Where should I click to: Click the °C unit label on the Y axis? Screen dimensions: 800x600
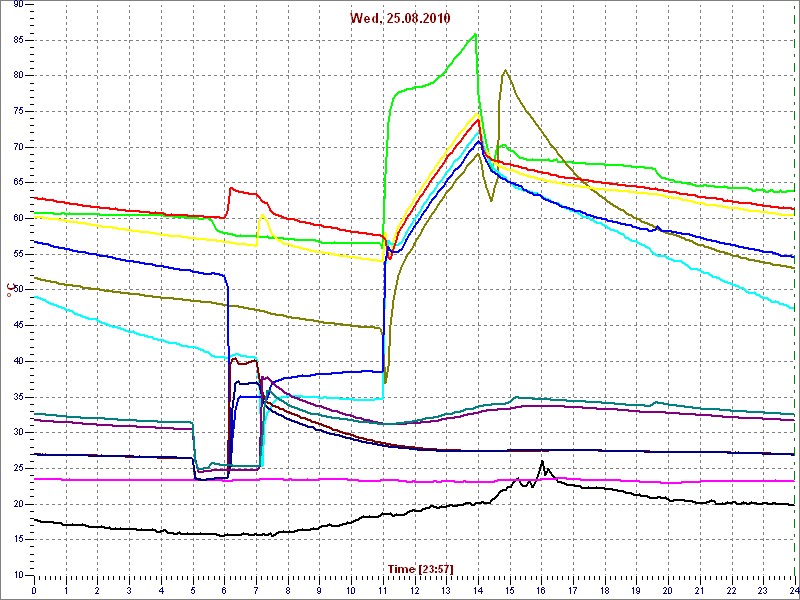(x=9, y=291)
